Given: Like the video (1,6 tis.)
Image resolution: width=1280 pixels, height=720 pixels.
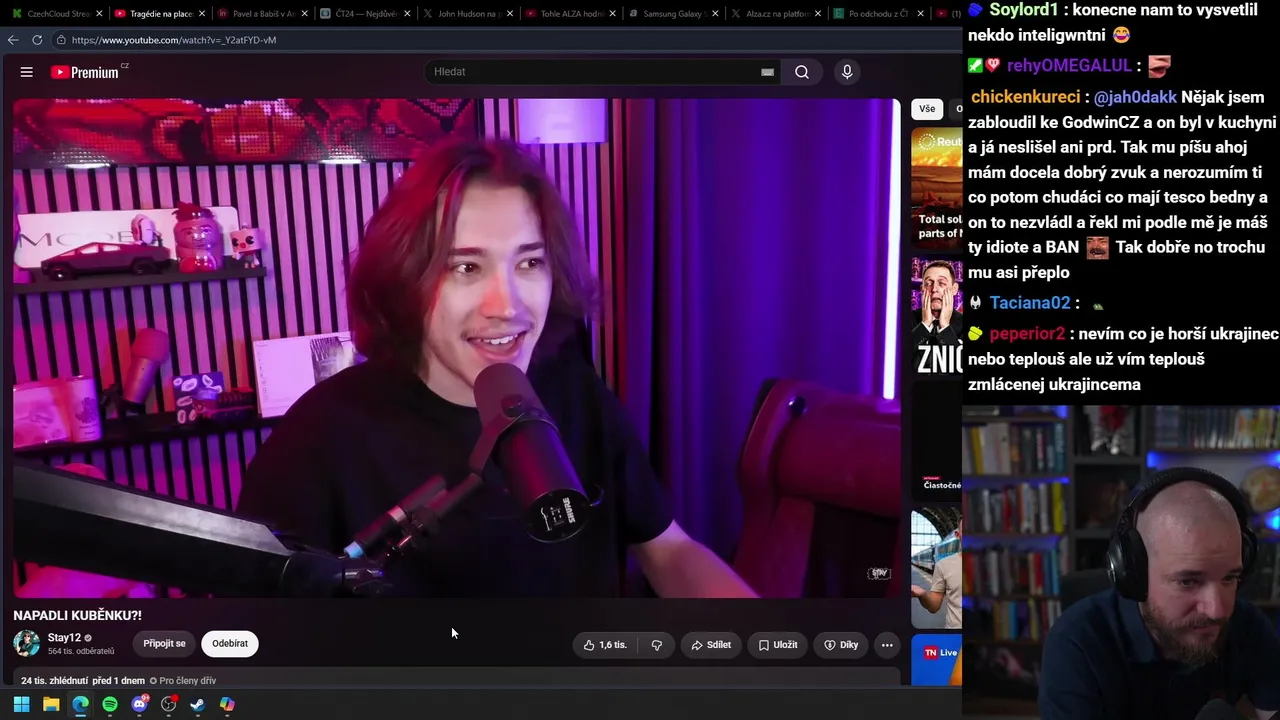Looking at the screenshot, I should 605,645.
